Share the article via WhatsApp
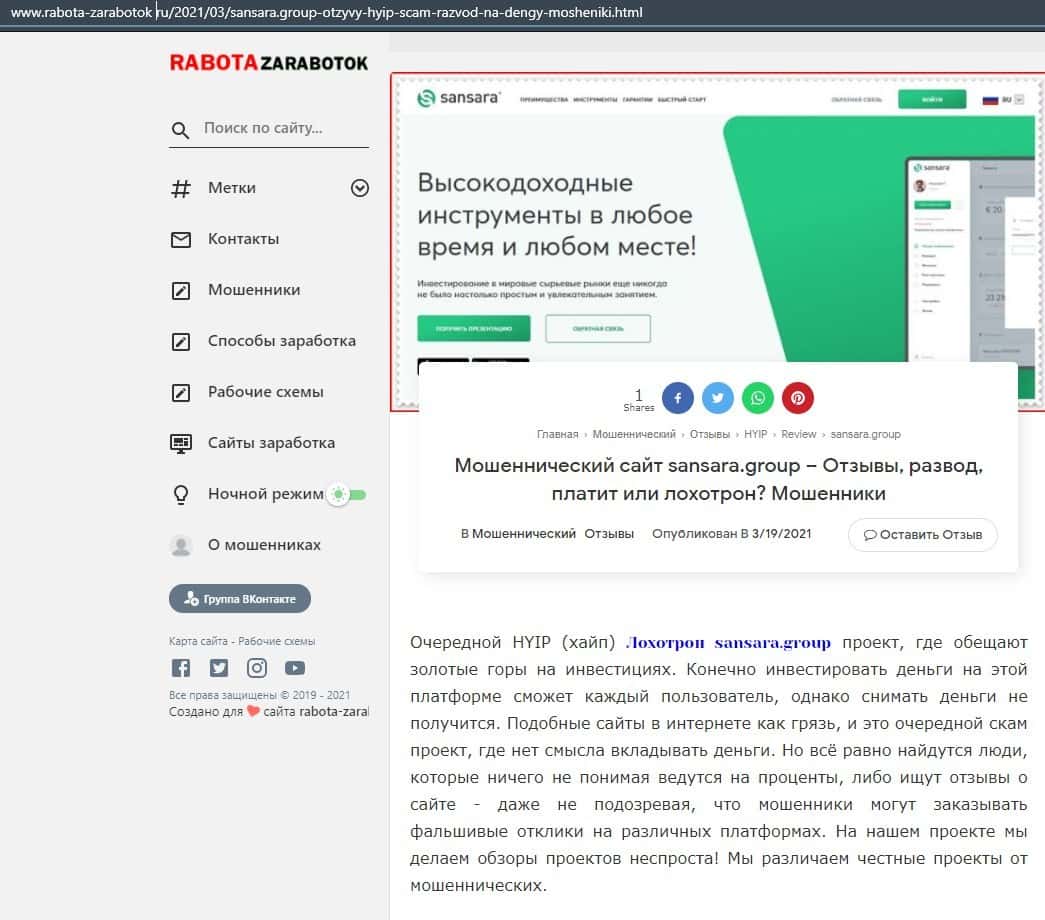The image size is (1045, 920). [x=758, y=398]
